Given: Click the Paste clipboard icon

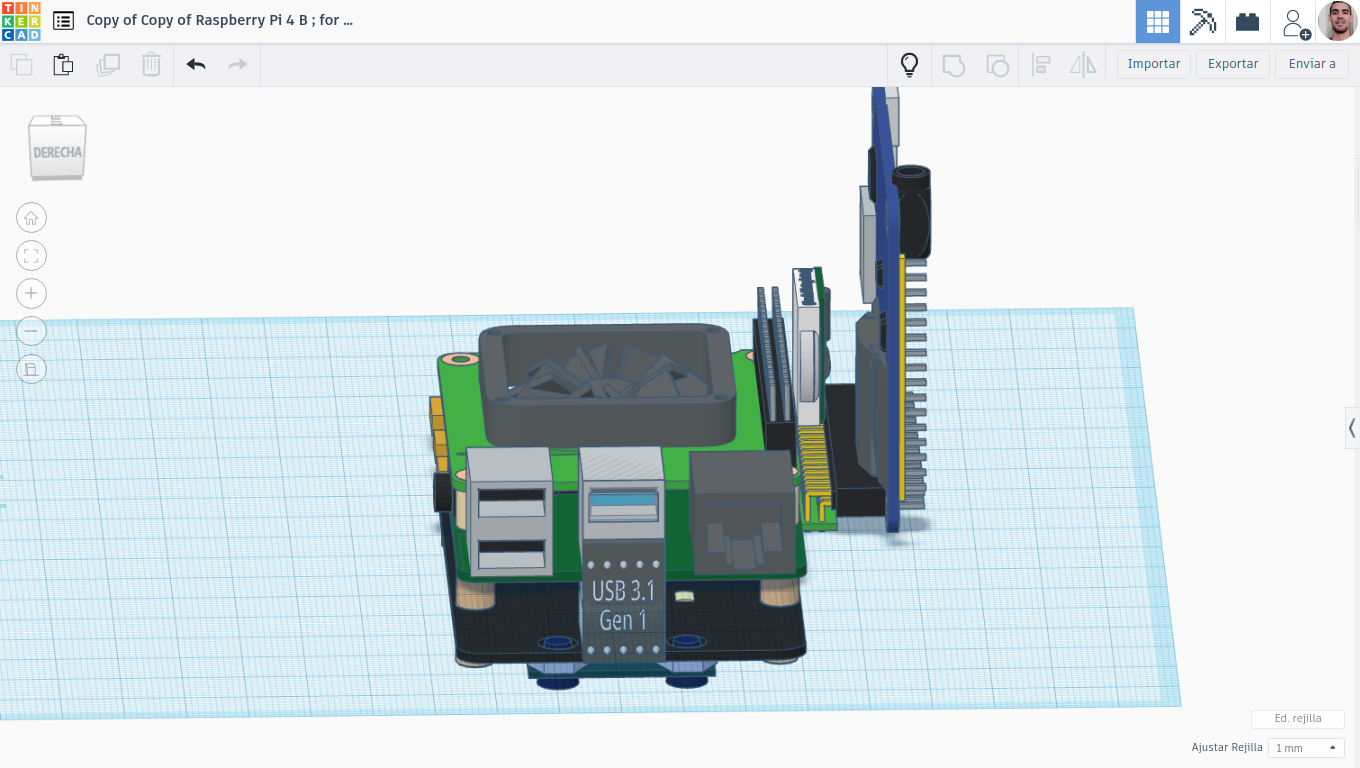Looking at the screenshot, I should point(63,65).
